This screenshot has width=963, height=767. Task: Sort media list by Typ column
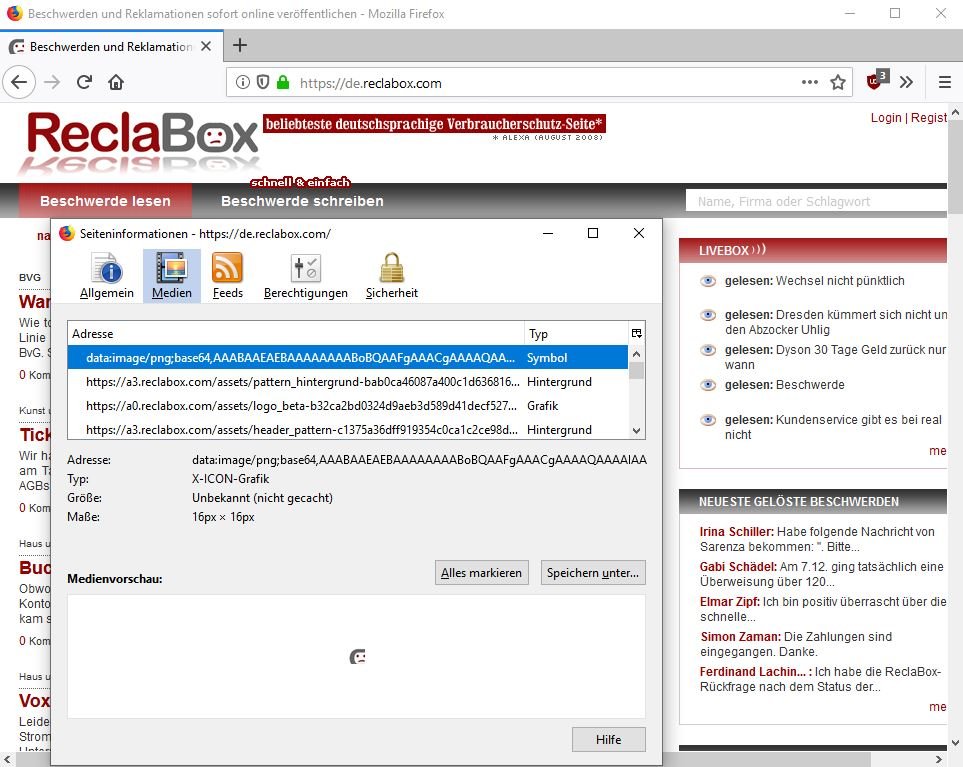(575, 333)
